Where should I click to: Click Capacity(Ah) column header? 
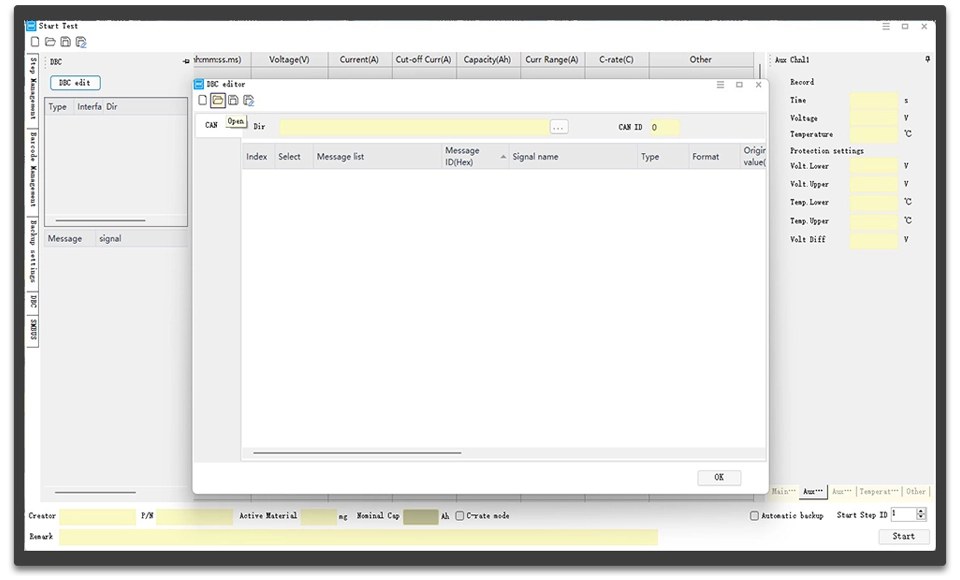[488, 59]
